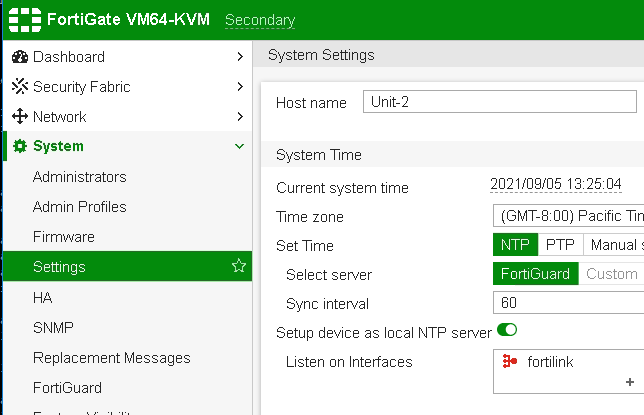644x415 pixels.
Task: Open the Security Fabric menu
Action: click(127, 86)
